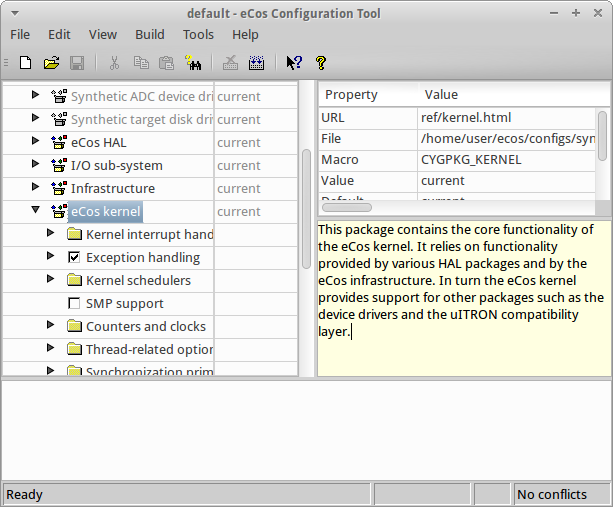The height and width of the screenshot is (507, 613).
Task: Expand the Infrastructure tree node
Action: pos(36,186)
